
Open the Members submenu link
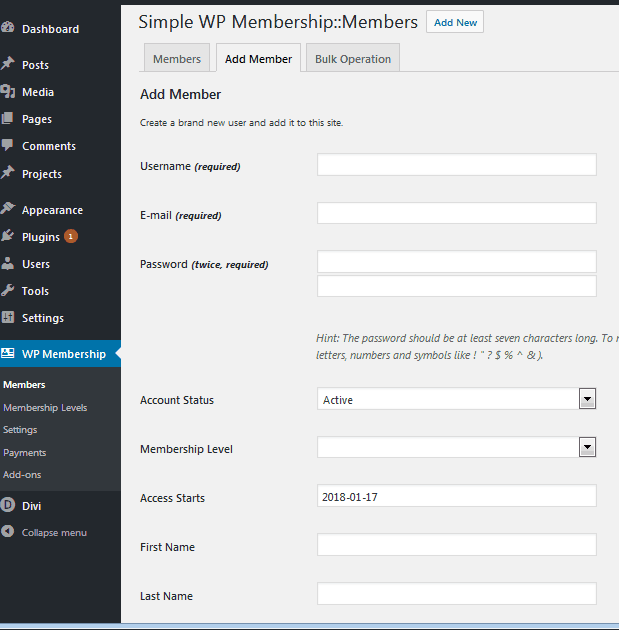click(x=24, y=385)
